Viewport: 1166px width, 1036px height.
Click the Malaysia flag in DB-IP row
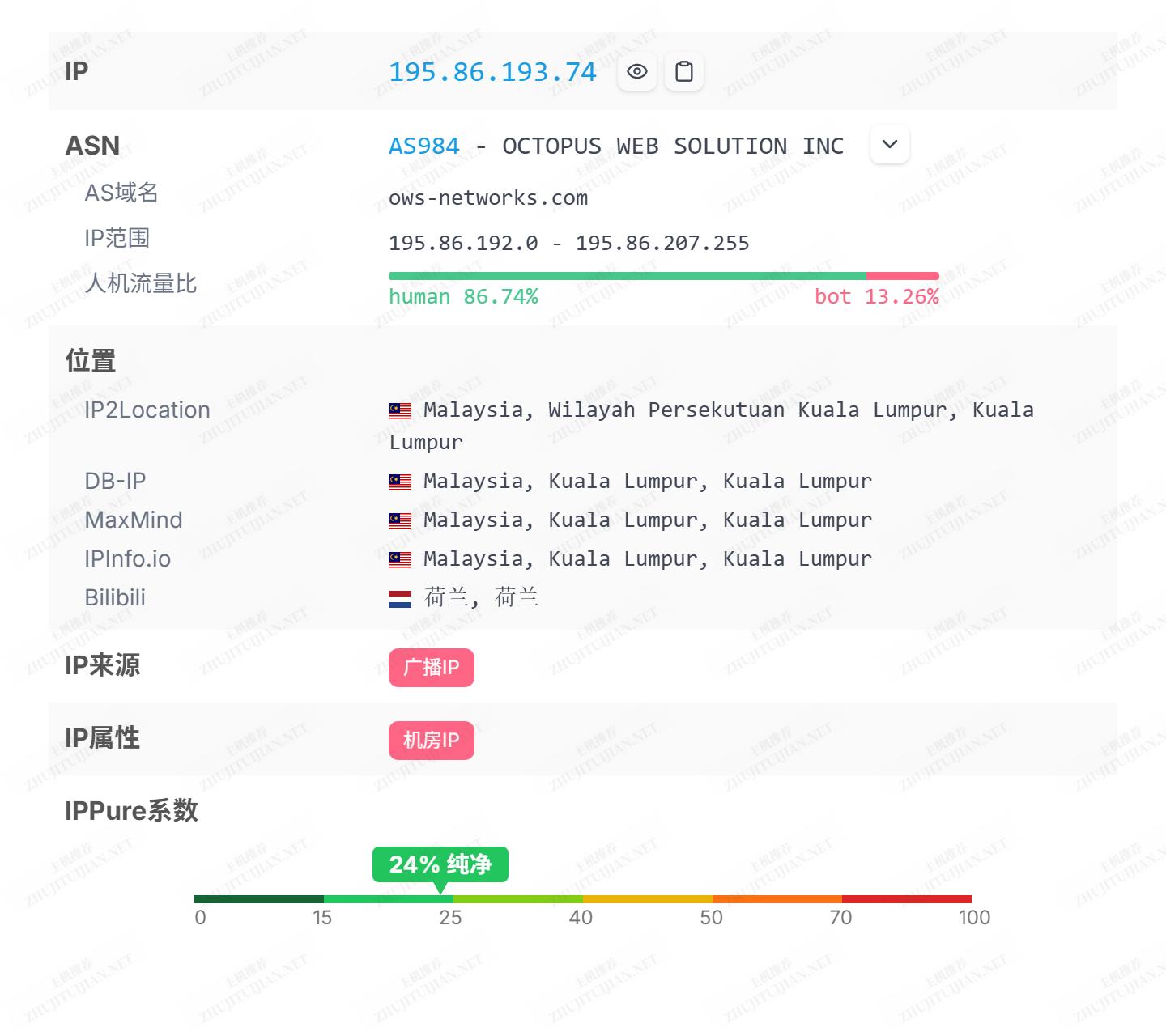pos(400,482)
